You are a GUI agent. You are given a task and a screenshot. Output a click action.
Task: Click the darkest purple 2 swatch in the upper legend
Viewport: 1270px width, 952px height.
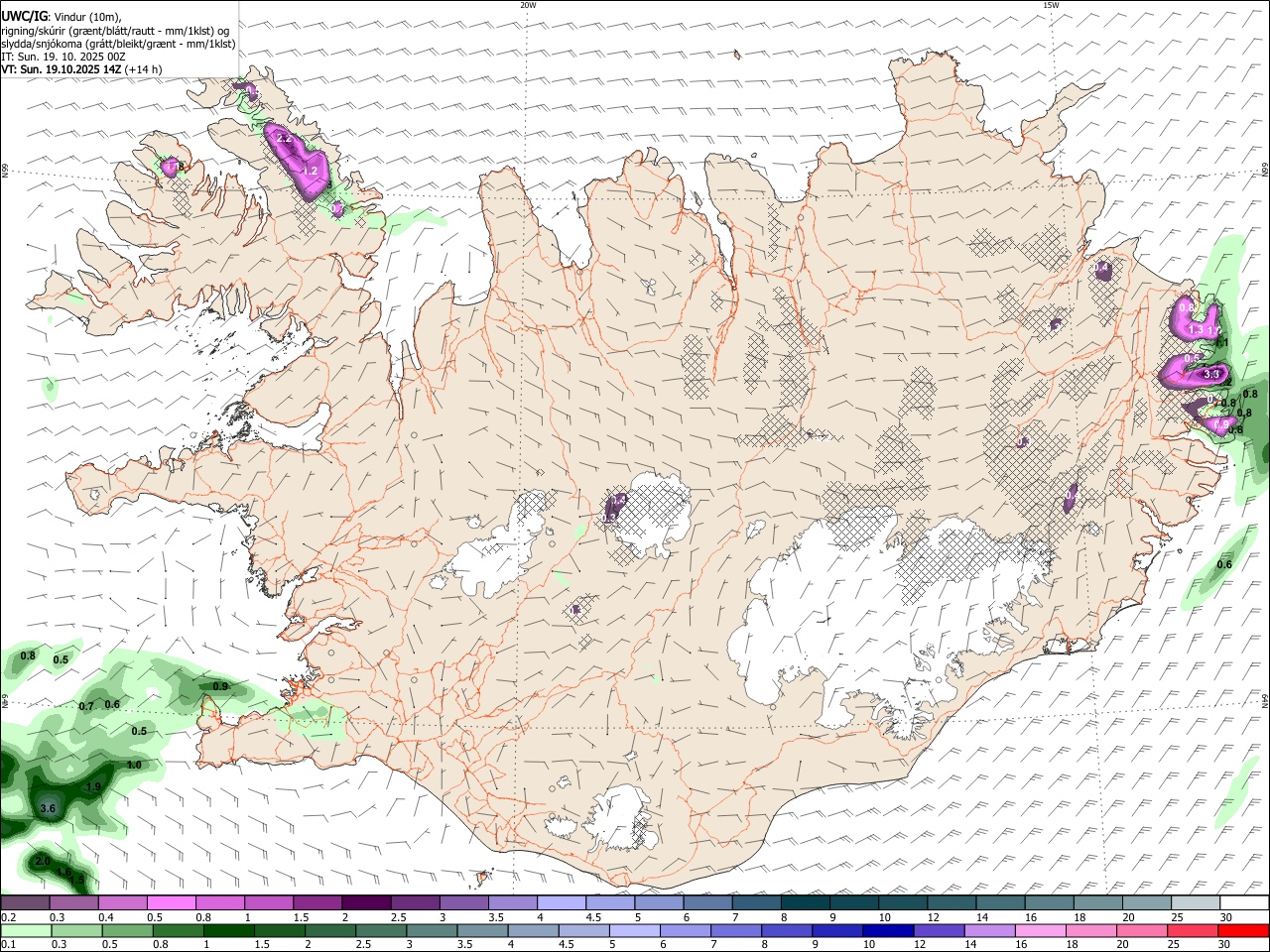click(366, 903)
